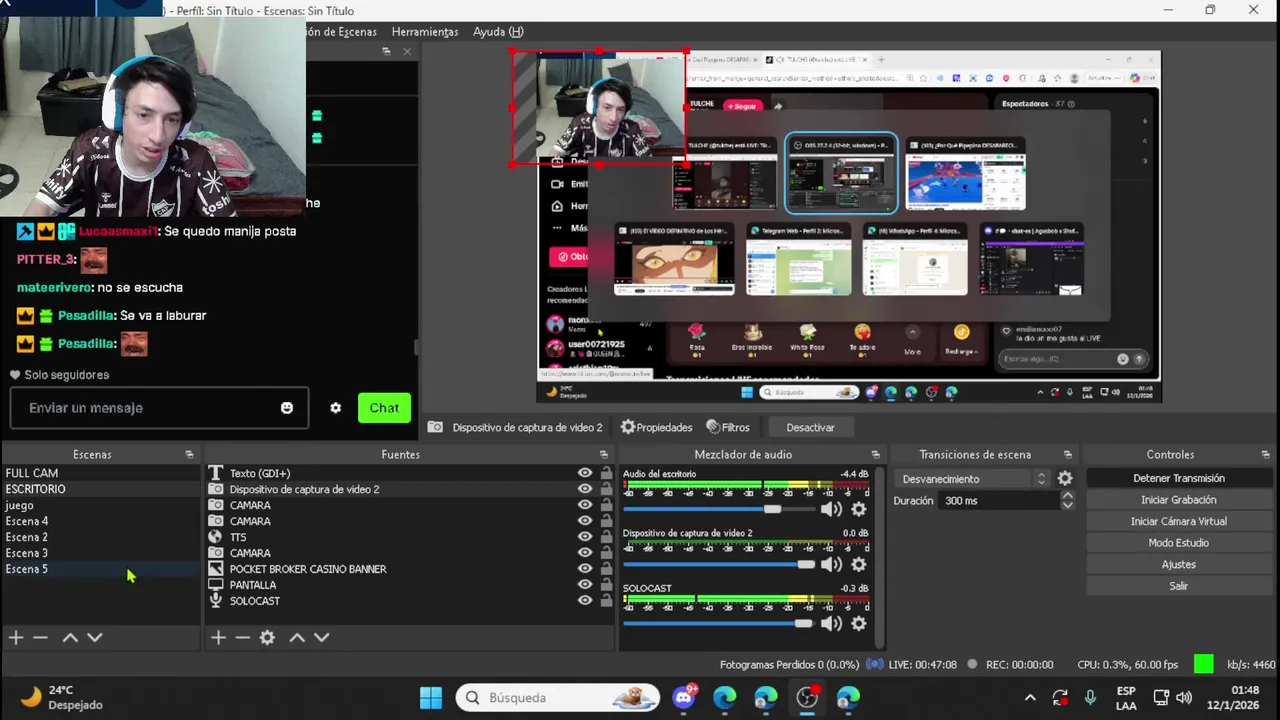Viewport: 1280px width, 720px height.
Task: Toggle visibility of TTS source
Action: pos(585,537)
